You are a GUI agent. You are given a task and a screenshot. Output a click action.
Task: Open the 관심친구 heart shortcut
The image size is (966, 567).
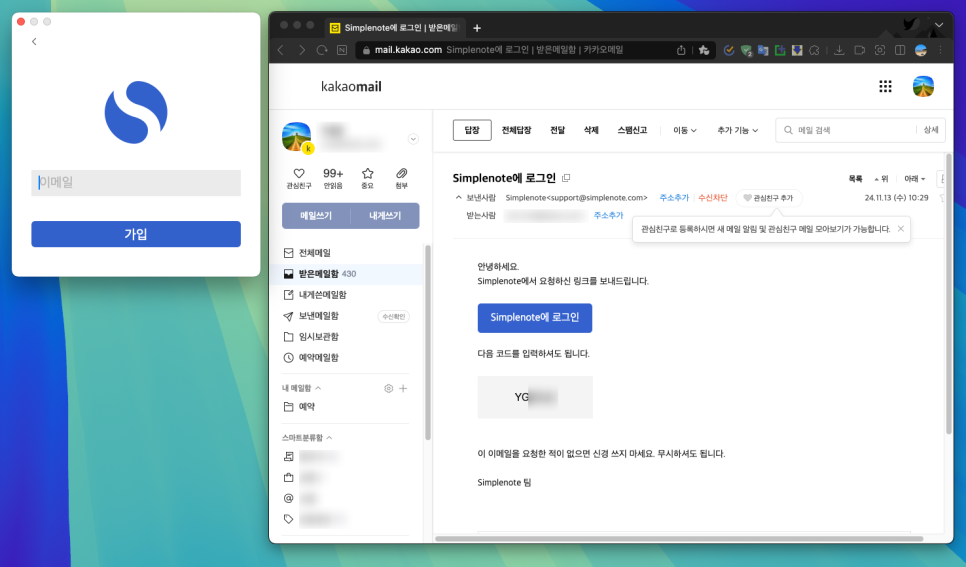tap(299, 178)
